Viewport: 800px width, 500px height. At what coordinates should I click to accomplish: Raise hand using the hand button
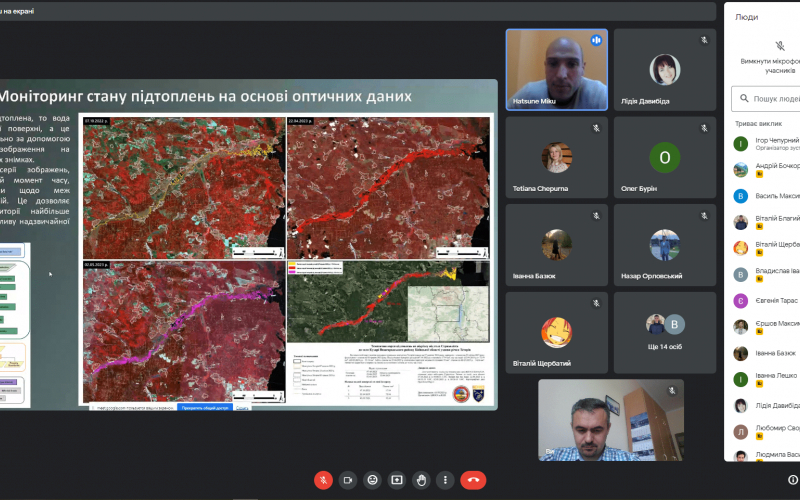(421, 480)
